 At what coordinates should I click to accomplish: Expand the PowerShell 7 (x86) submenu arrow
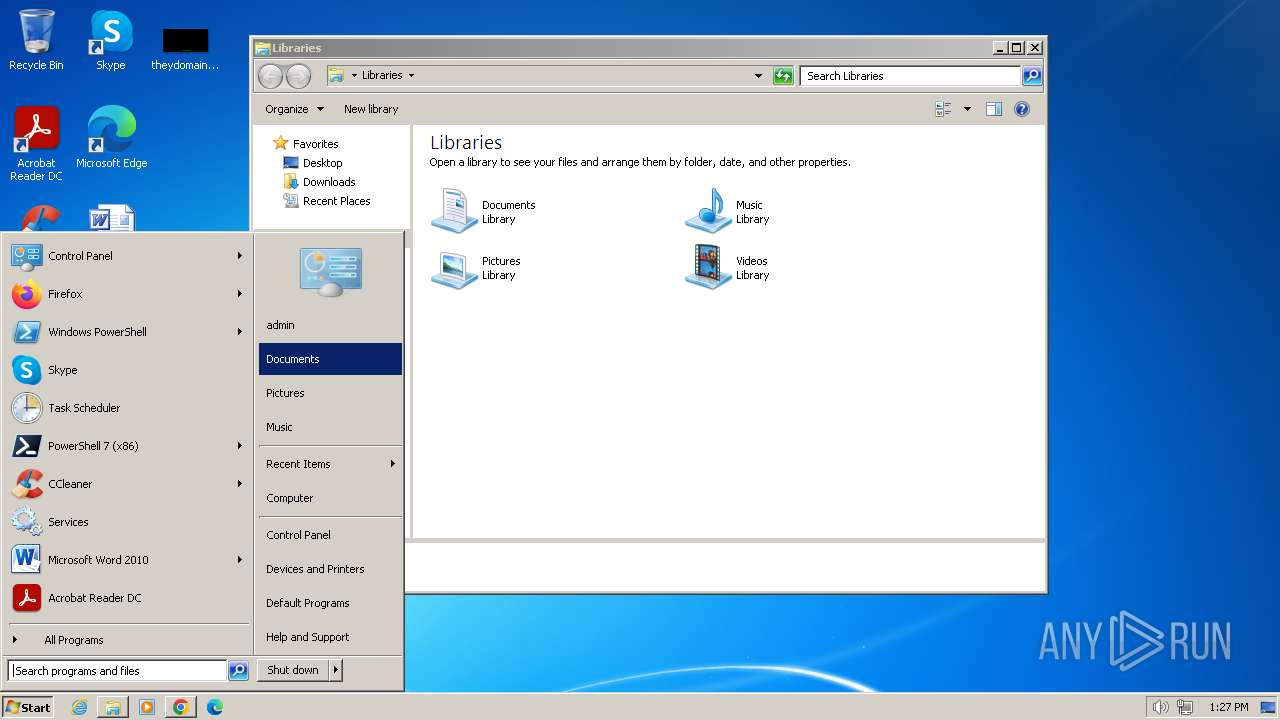(x=240, y=446)
